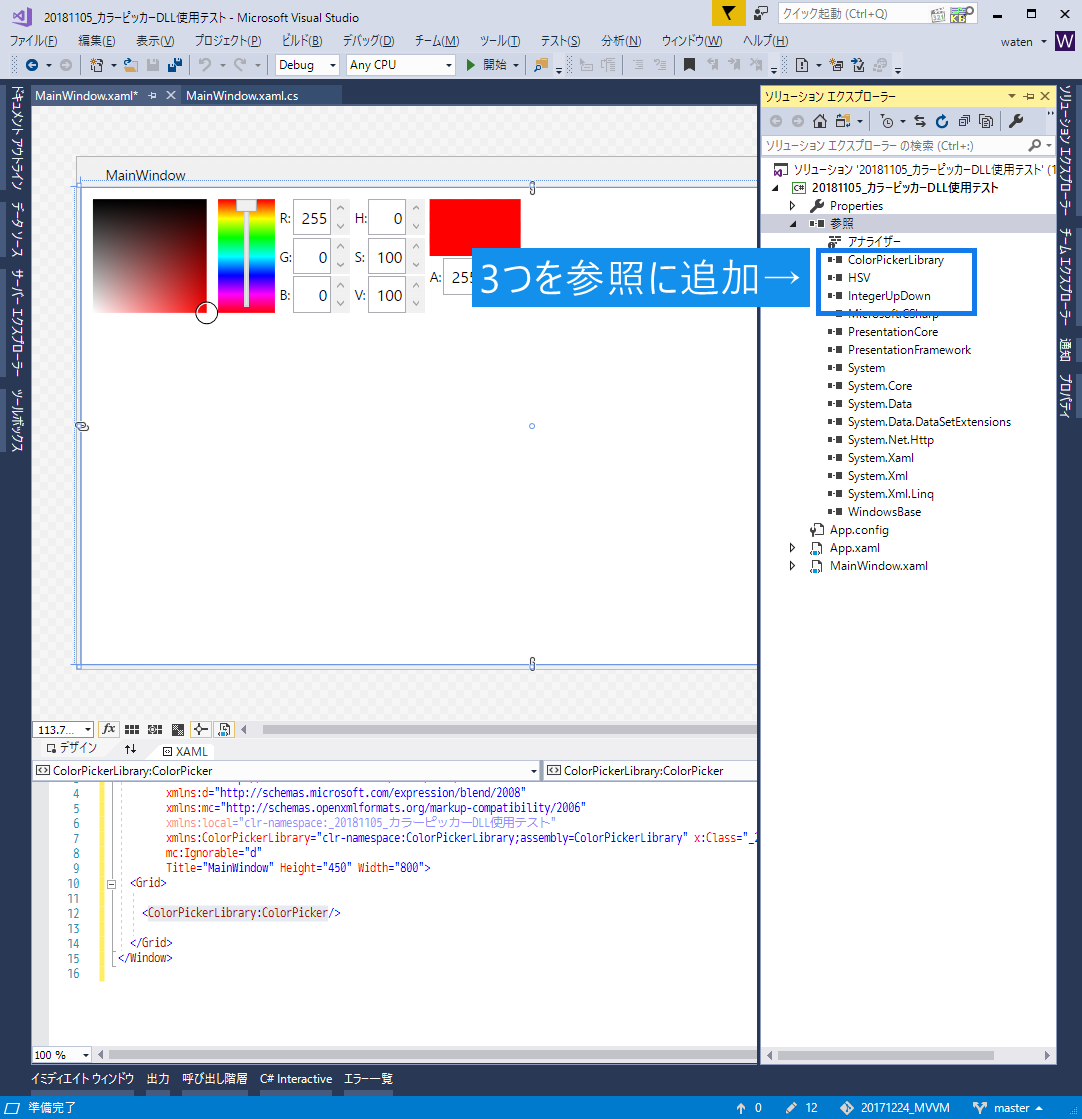Expand the MainWindow.xaml tree node
This screenshot has height=1119, width=1082.
click(792, 566)
